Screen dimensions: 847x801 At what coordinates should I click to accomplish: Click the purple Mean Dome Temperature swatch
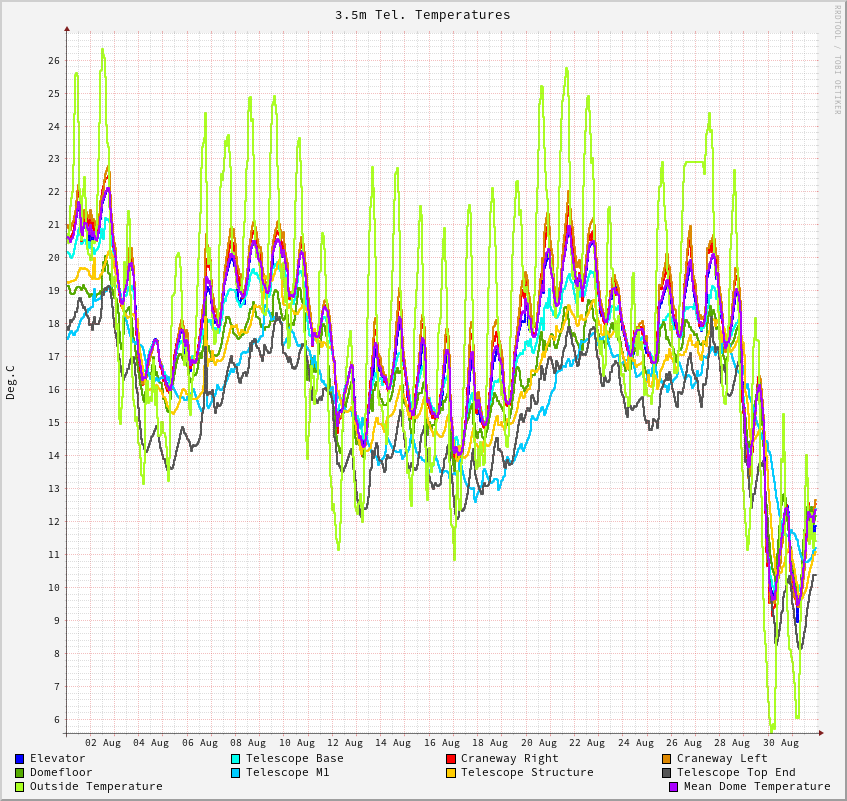[674, 787]
